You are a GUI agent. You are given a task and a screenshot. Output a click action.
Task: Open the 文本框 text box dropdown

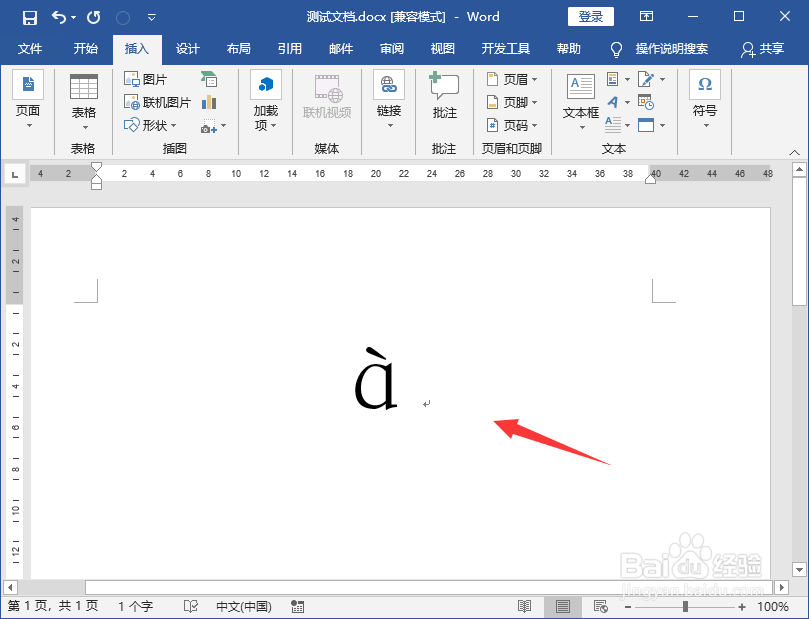click(581, 102)
